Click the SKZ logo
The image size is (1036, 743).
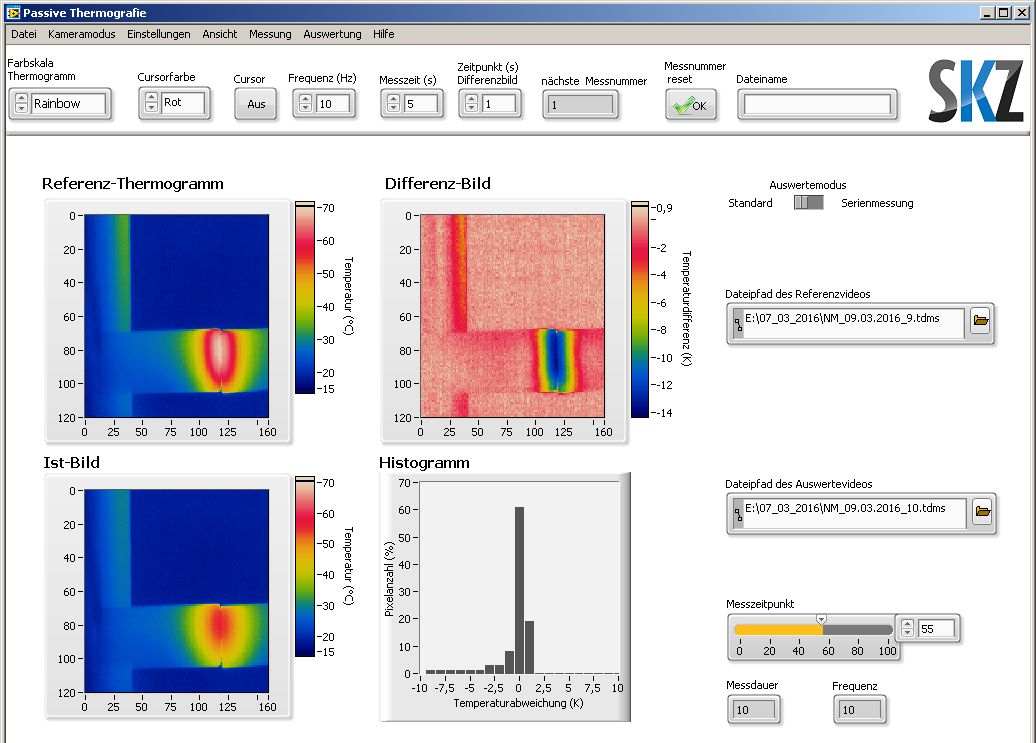(x=975, y=91)
